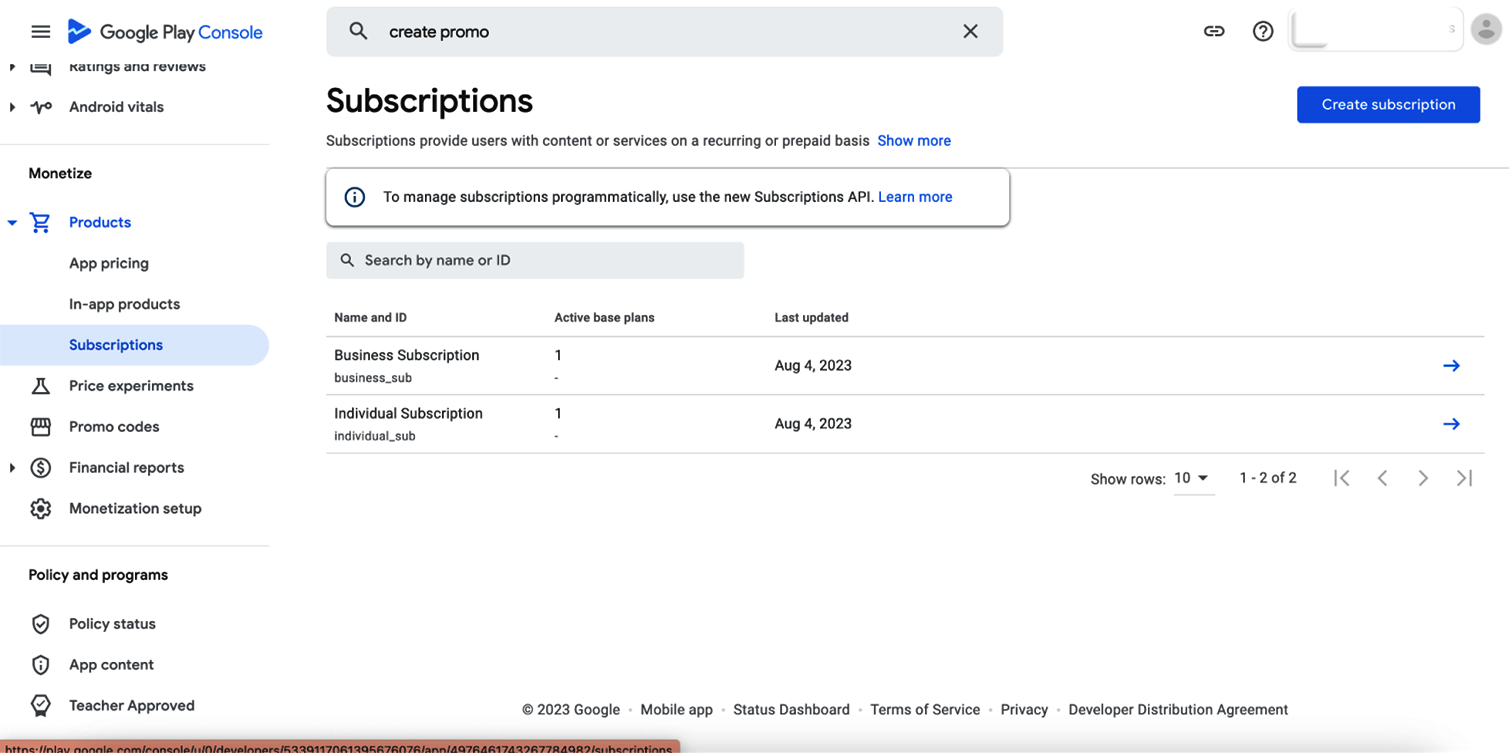Collapse the Products section in sidebar
Image resolution: width=1512 pixels, height=753 pixels.
[13, 223]
